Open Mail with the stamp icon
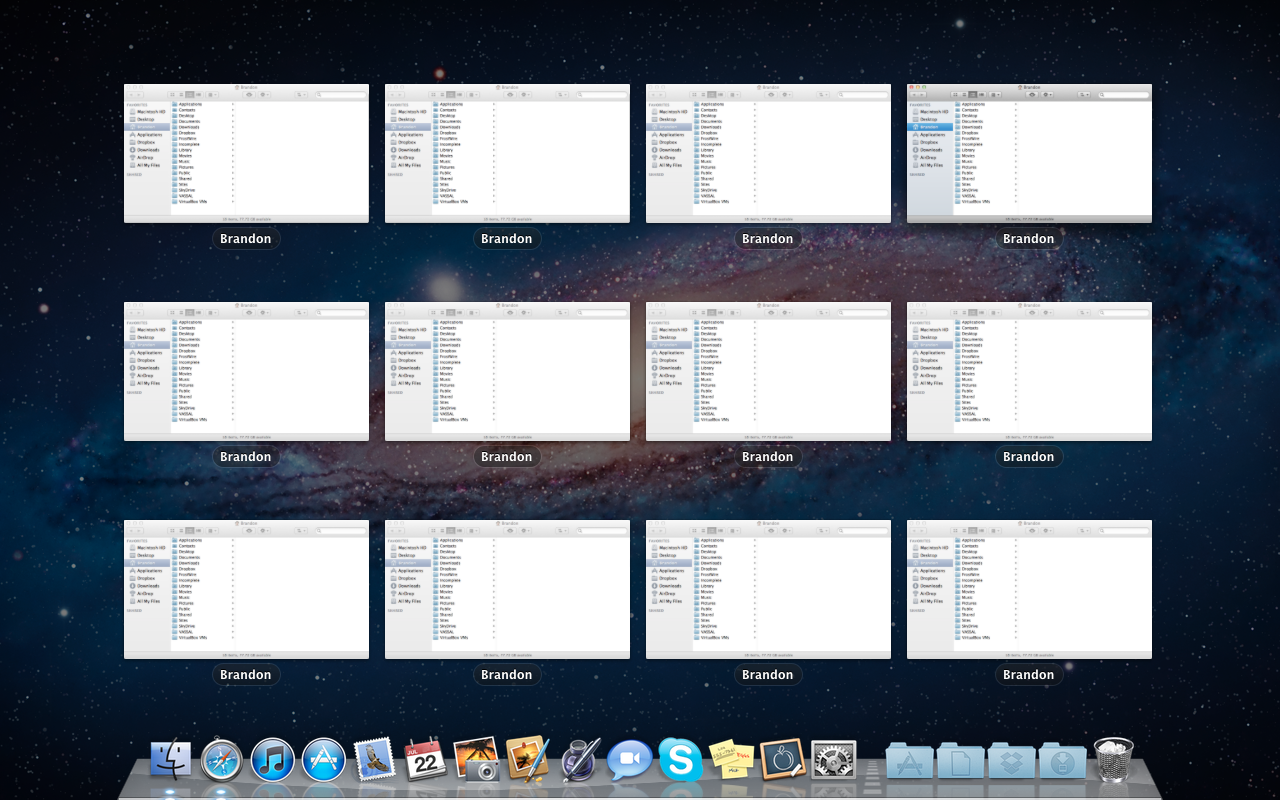 pyautogui.click(x=374, y=761)
